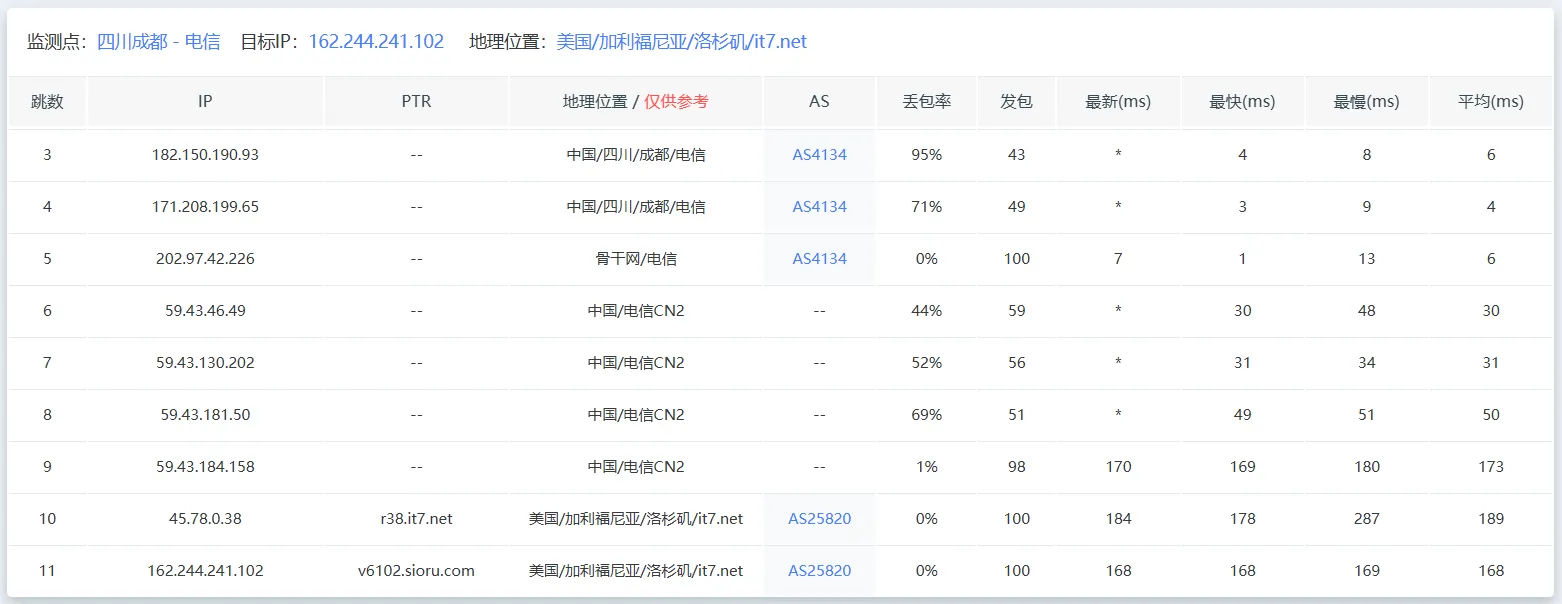The width and height of the screenshot is (1562, 604).
Task: Click AS4134 link on hop 5
Action: click(x=819, y=258)
